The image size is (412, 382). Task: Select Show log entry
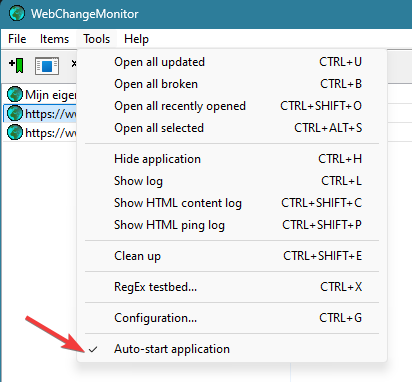(x=232, y=181)
